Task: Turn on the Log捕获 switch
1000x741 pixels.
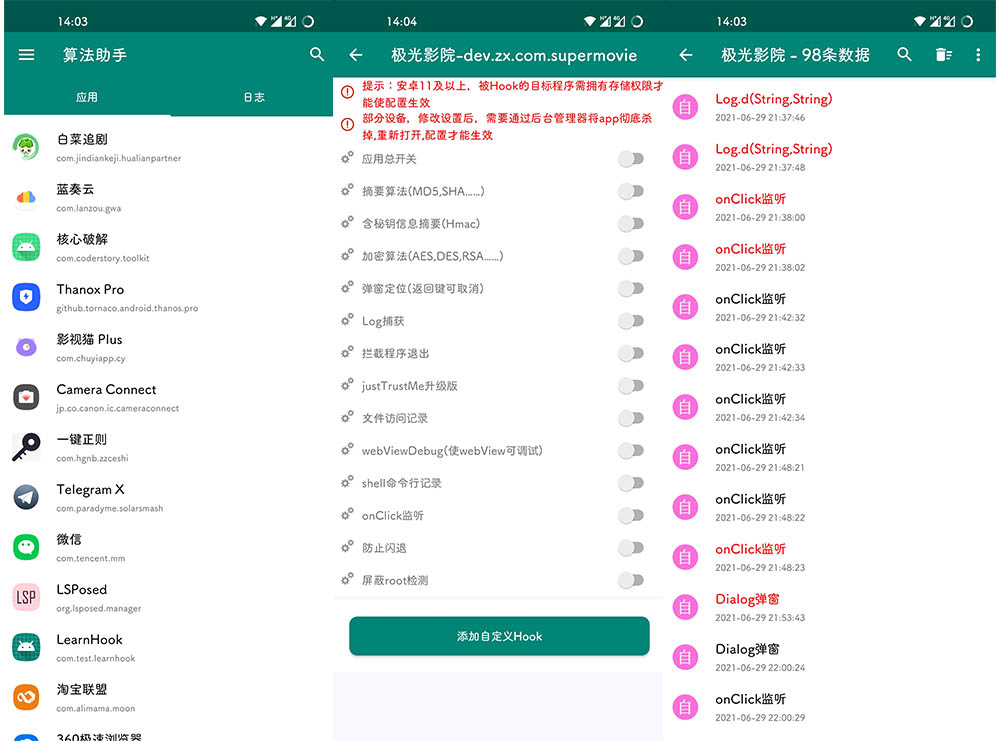Action: [631, 319]
